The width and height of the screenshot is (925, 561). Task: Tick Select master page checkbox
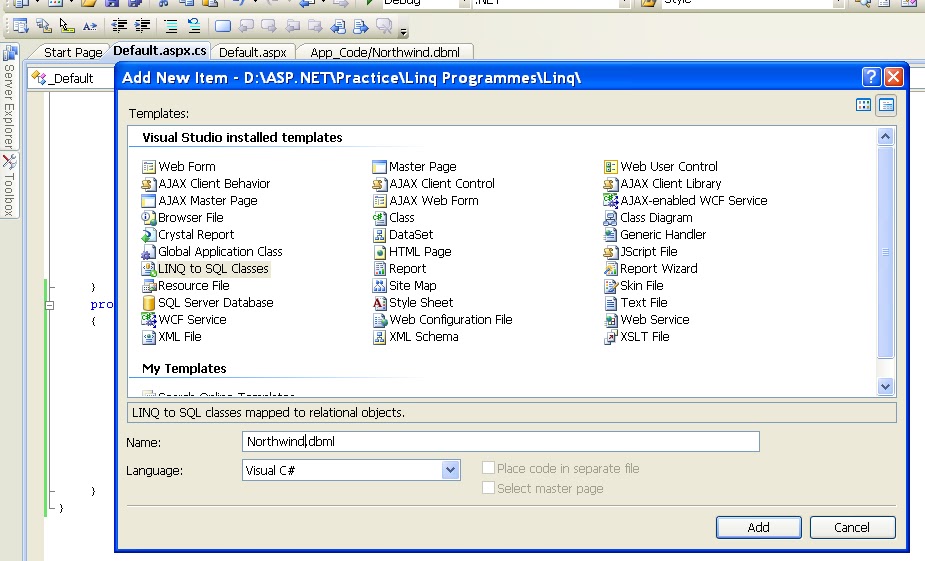point(488,488)
